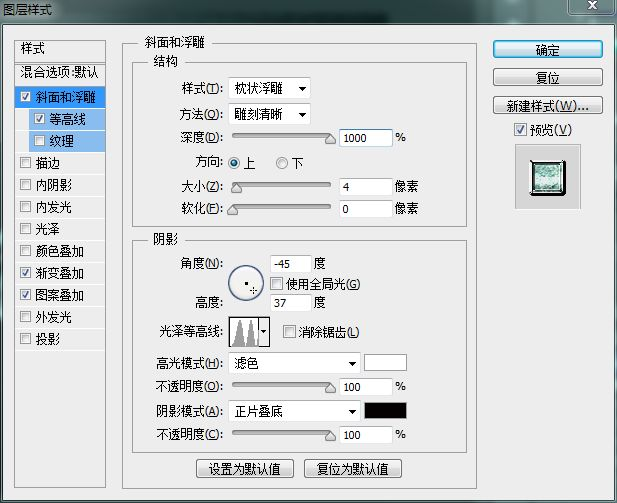Image resolution: width=617 pixels, height=503 pixels.
Task: Open the 阴影模式 dropdown showing 正片叠底
Action: coord(294,411)
